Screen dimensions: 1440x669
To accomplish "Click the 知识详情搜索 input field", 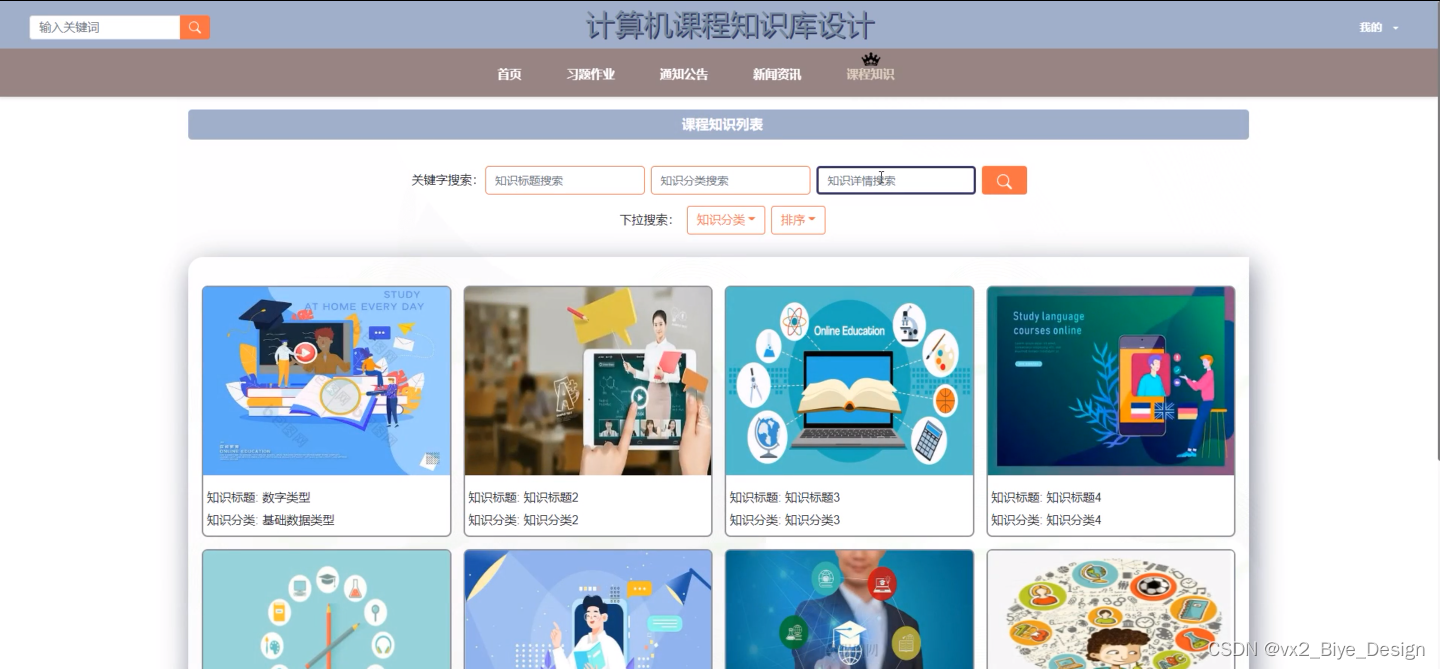I will tap(896, 180).
